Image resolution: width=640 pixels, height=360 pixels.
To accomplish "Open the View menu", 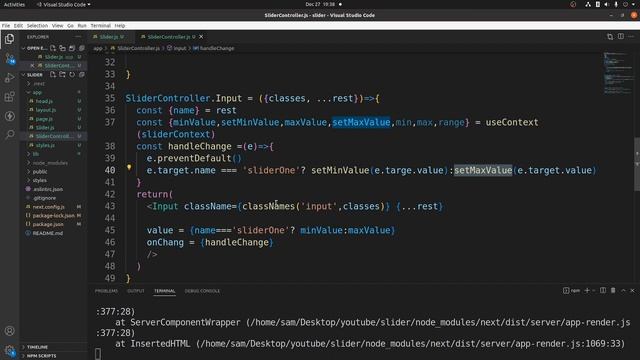I will pos(57,25).
